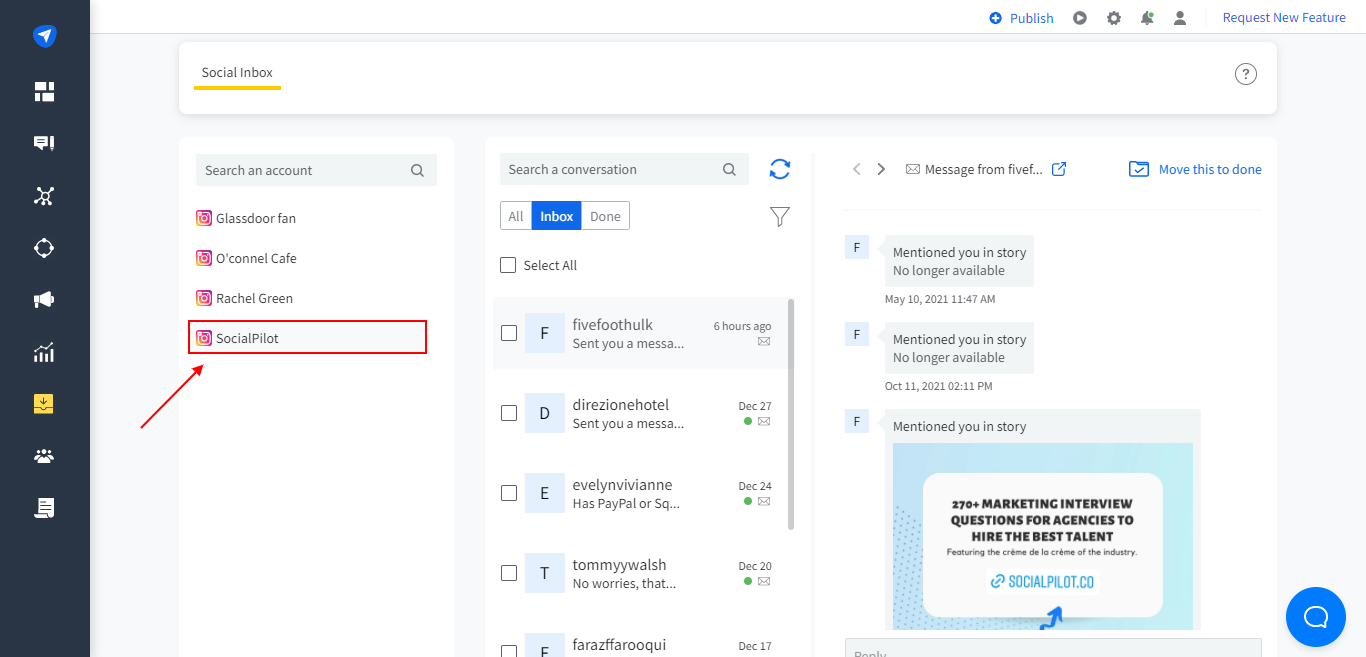The image size is (1366, 657).
Task: Open message in external link icon
Action: [1059, 169]
